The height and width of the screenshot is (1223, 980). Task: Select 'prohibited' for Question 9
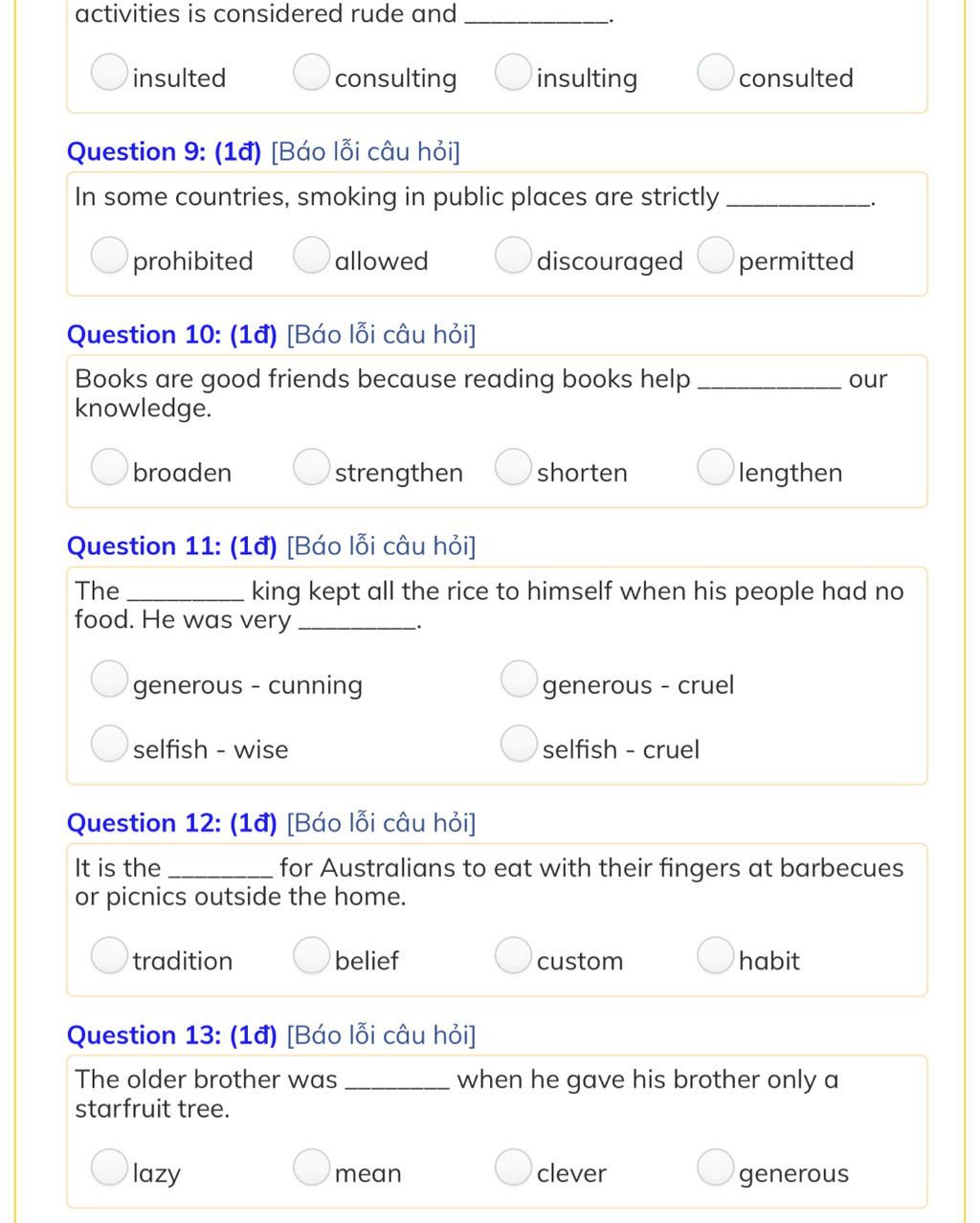pyautogui.click(x=109, y=256)
